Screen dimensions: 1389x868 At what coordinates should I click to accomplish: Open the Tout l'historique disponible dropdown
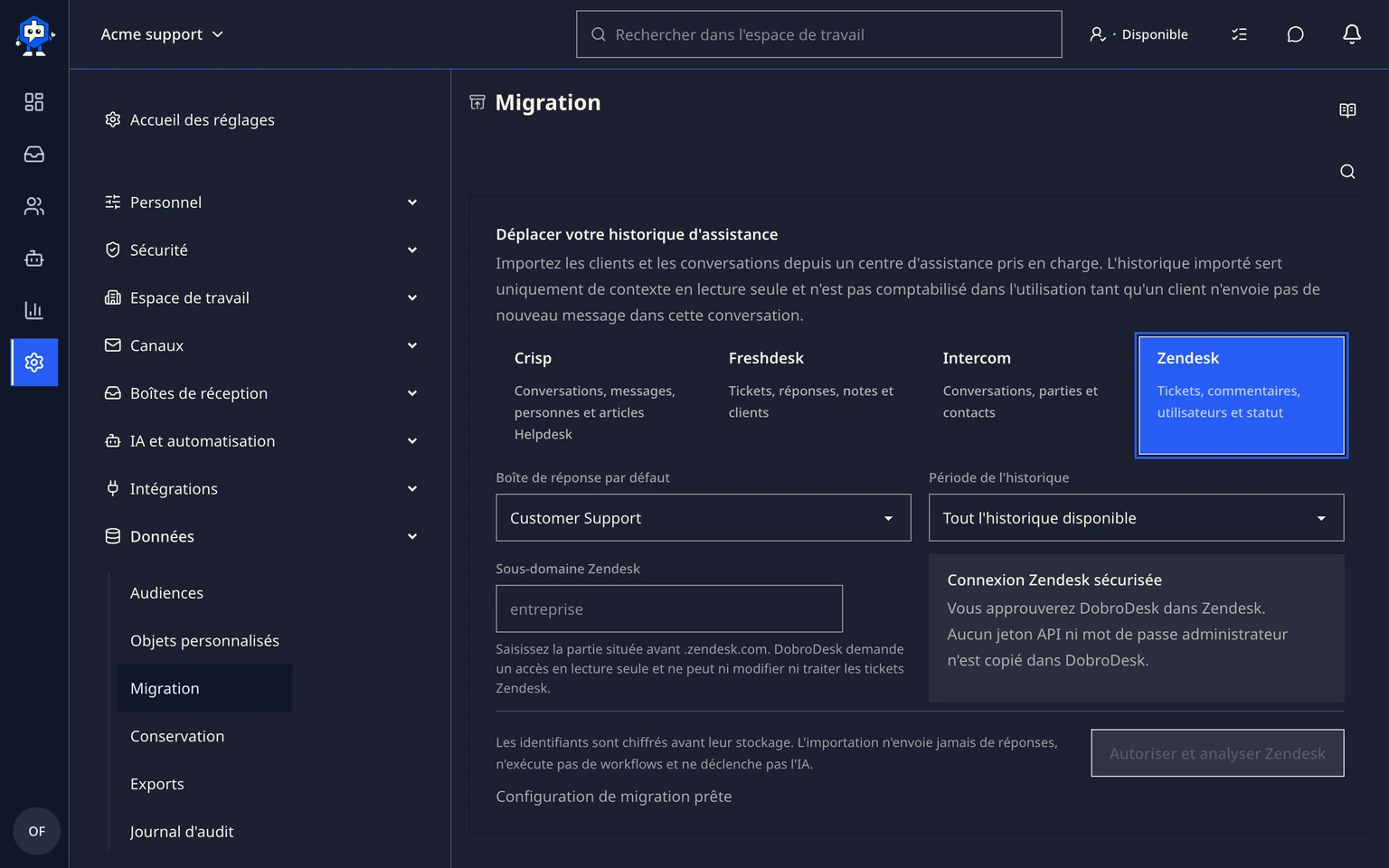pos(1137,518)
